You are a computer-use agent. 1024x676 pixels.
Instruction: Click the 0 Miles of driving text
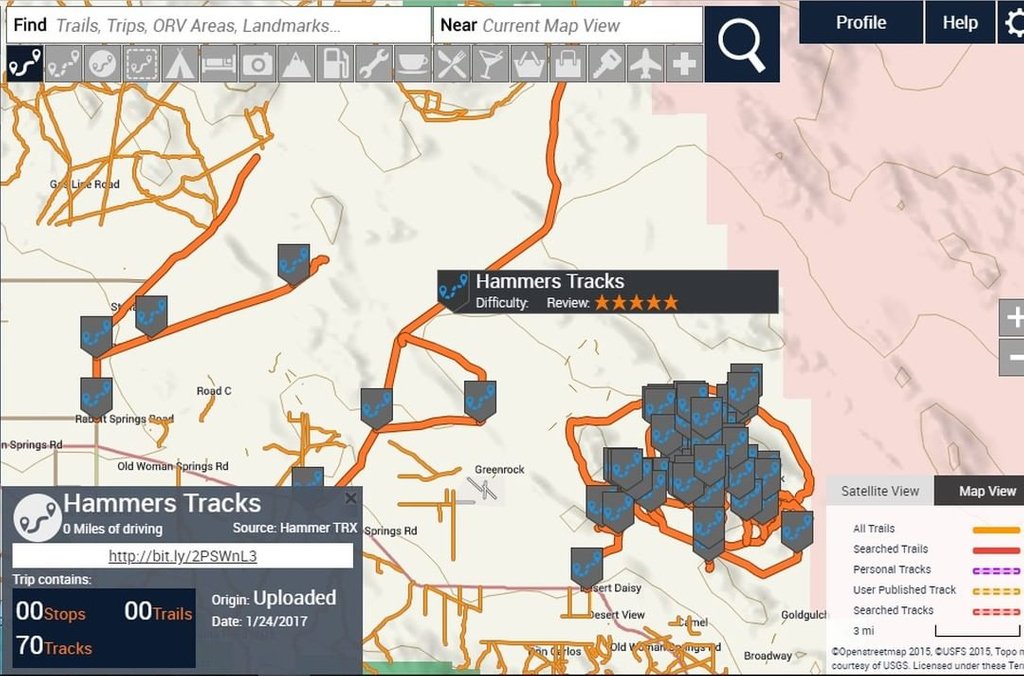tap(113, 529)
